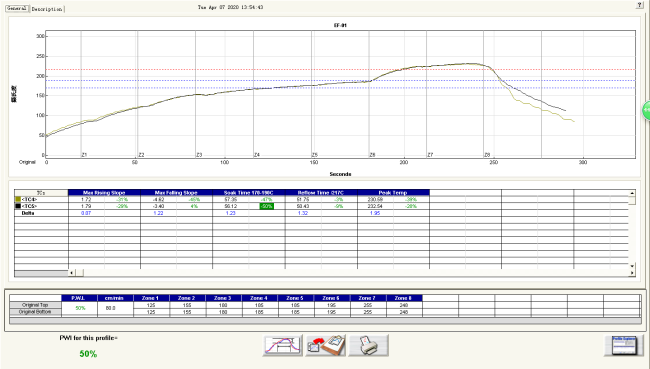Open the Profile Explorer button
The image size is (650, 369).
point(623,345)
